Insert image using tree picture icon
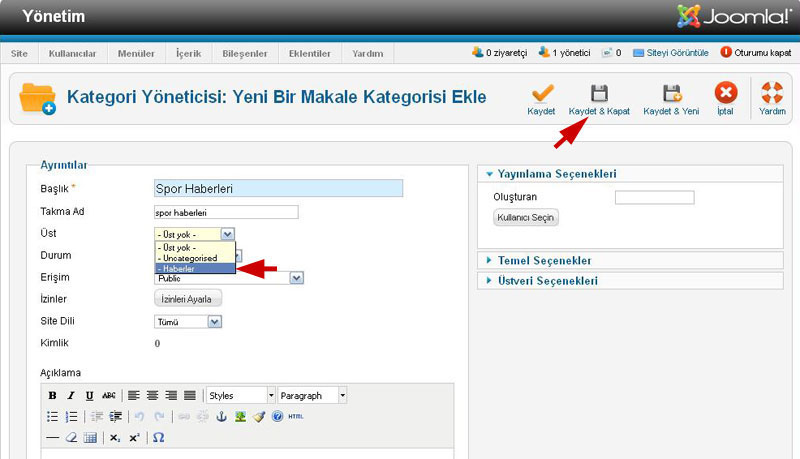This screenshot has width=800, height=459. (x=240, y=417)
